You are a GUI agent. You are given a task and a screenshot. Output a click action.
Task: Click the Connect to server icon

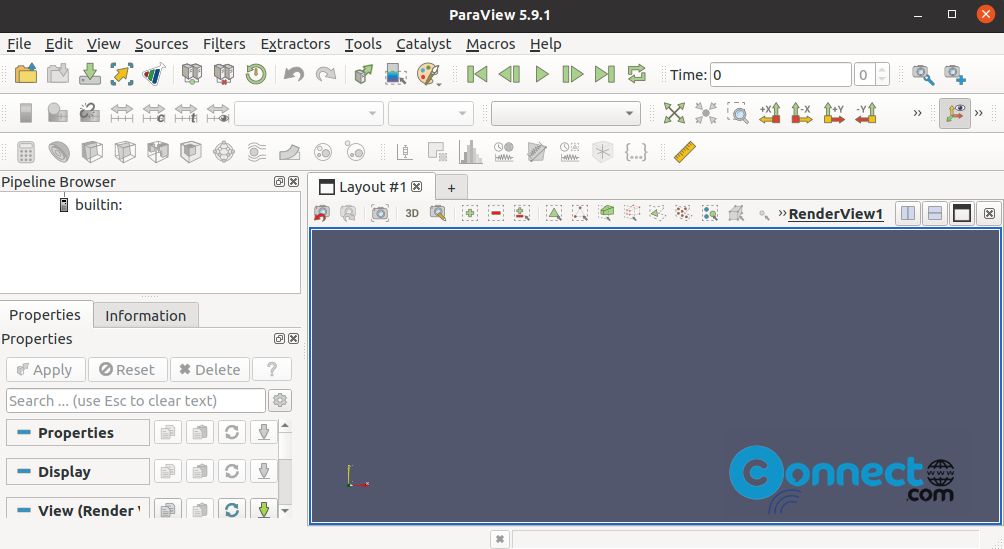[x=191, y=74]
